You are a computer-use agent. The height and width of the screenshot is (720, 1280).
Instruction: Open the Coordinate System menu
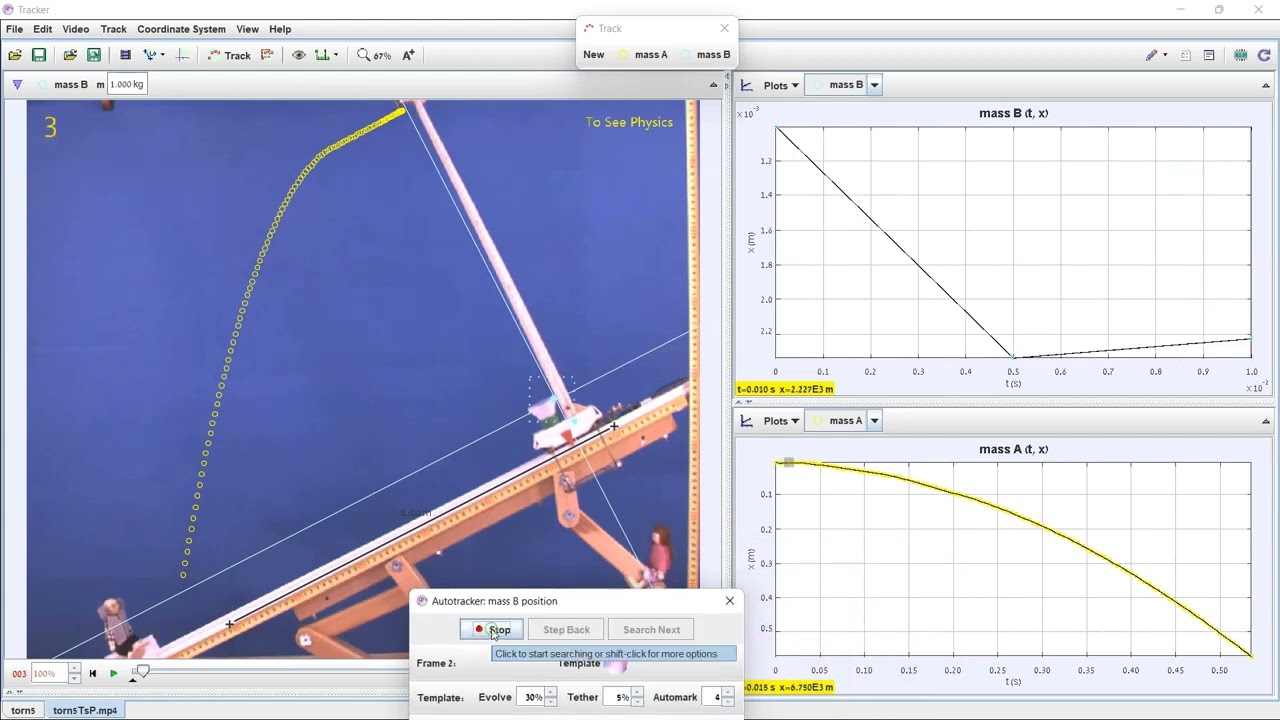181,29
